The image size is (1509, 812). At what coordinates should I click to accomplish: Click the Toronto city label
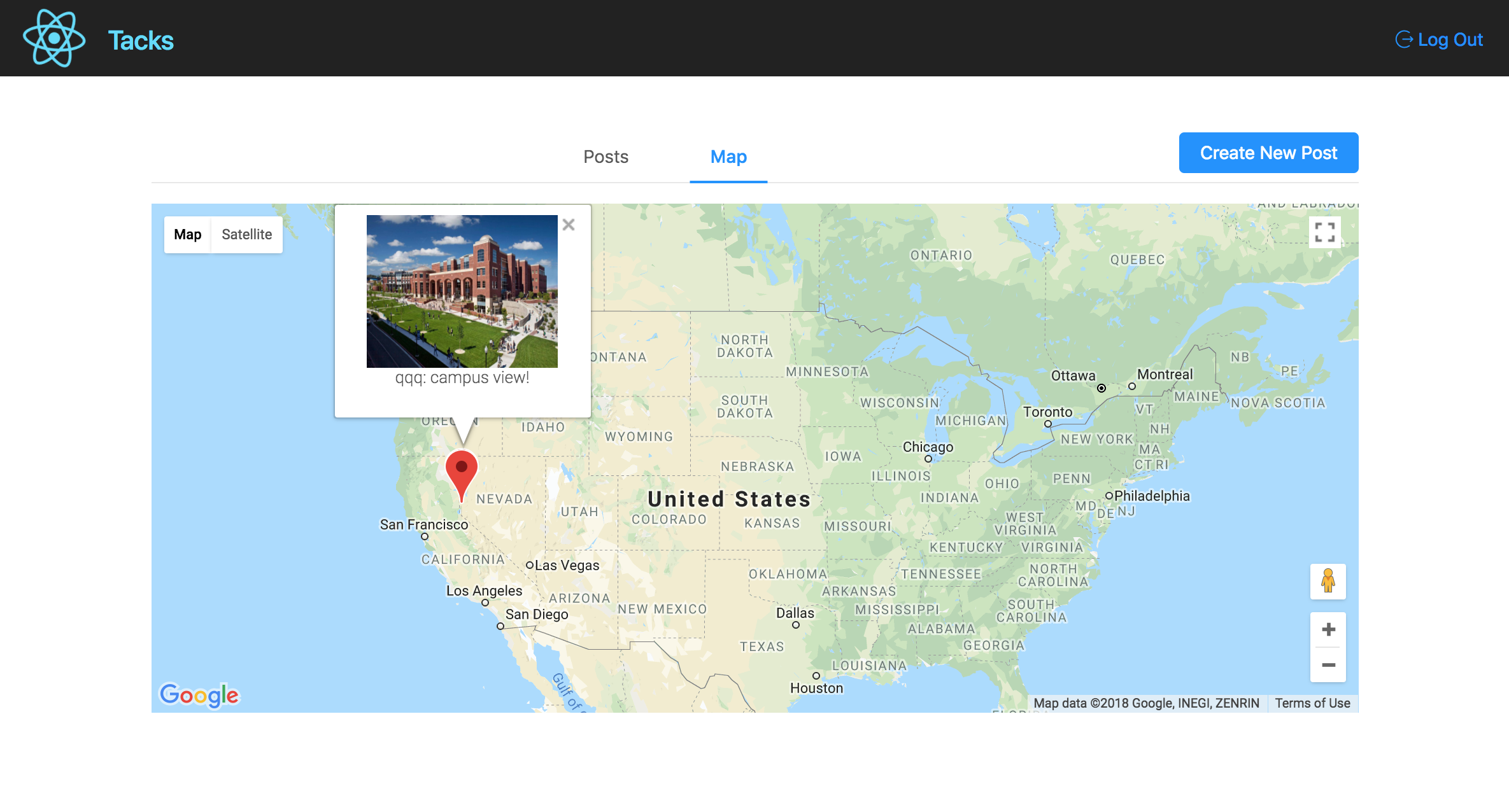(1047, 412)
